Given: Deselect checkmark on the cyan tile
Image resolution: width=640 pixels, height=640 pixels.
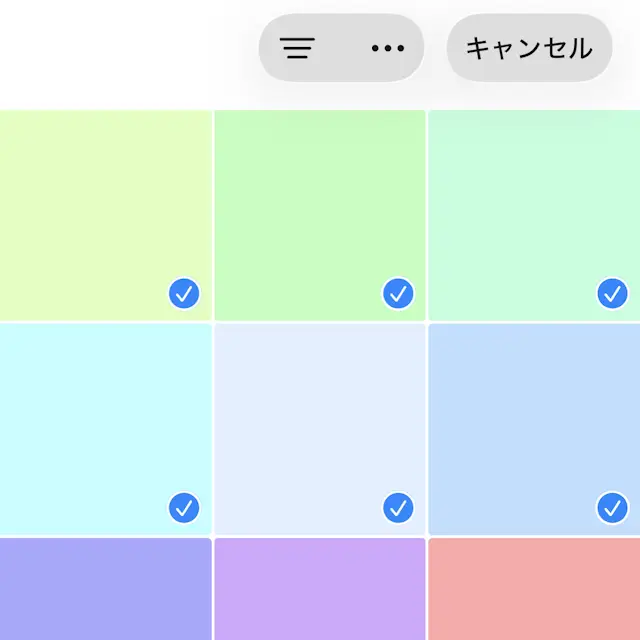Looking at the screenshot, I should (184, 508).
